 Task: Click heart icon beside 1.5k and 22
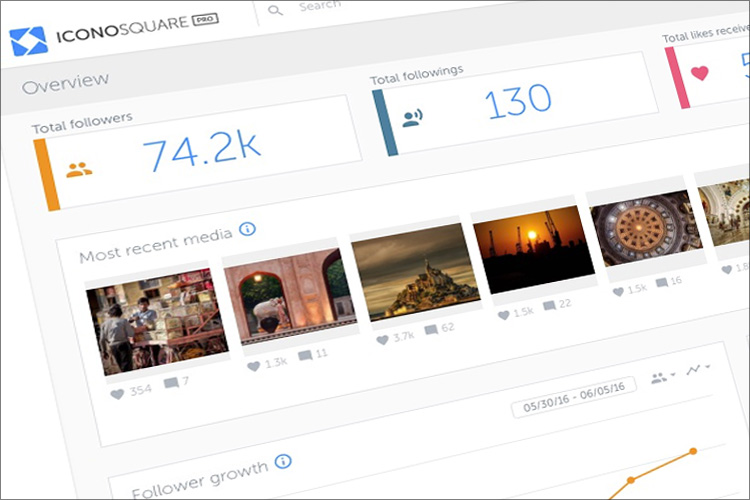(504, 315)
